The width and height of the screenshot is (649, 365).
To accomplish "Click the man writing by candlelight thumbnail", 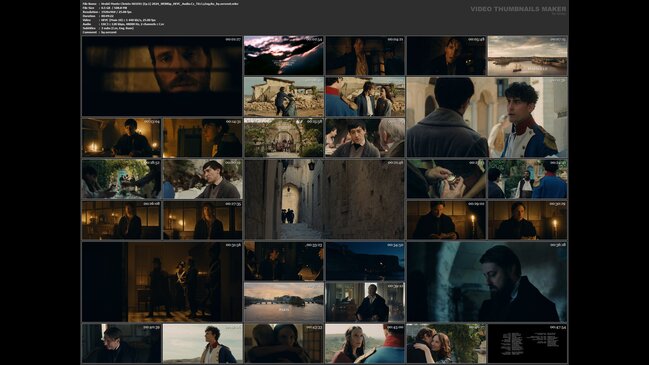I will 121,137.
